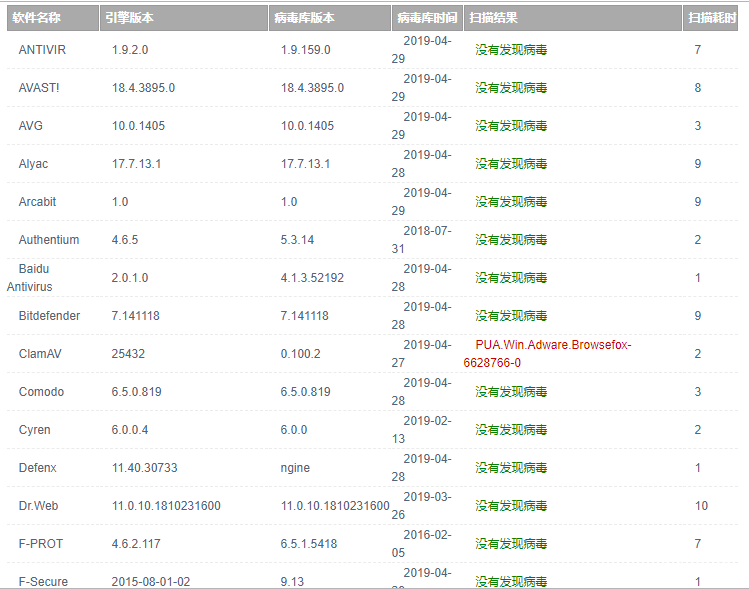Click Dr.Web engine version 11.0.10.1810231600
Image resolution: width=749 pixels, height=589 pixels.
click(166, 505)
